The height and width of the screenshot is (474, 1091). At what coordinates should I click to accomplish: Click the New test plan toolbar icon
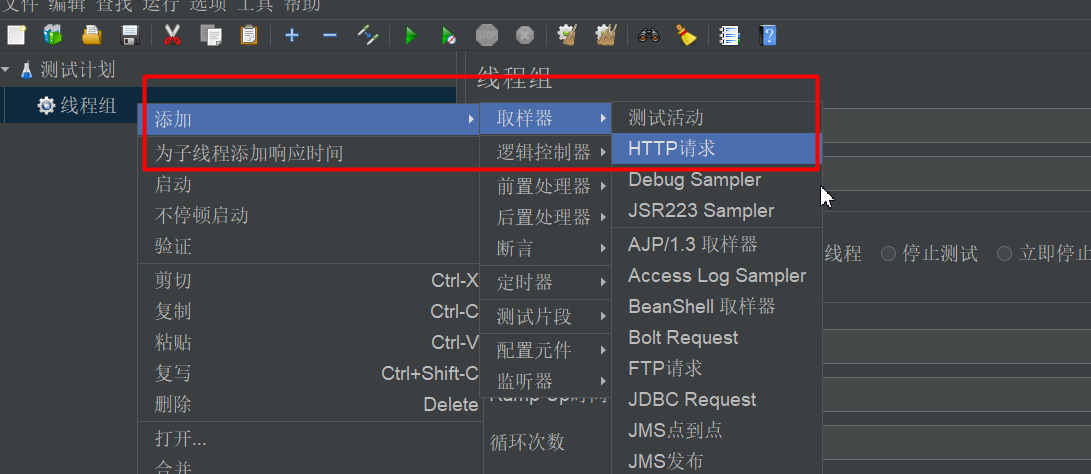pos(16,36)
